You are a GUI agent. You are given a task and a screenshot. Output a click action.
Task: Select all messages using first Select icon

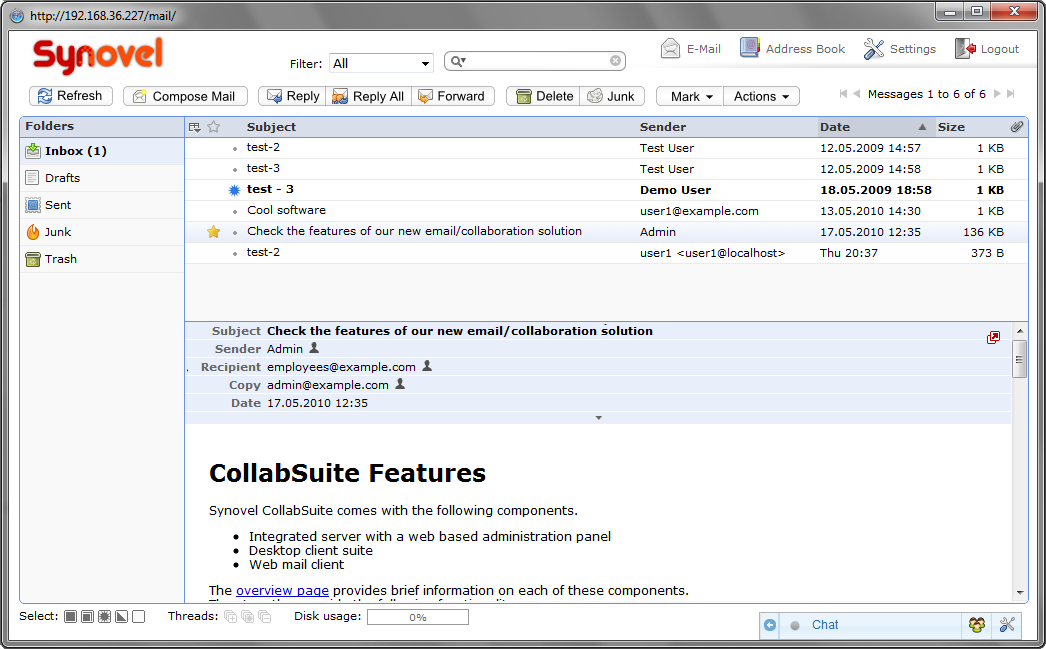71,617
